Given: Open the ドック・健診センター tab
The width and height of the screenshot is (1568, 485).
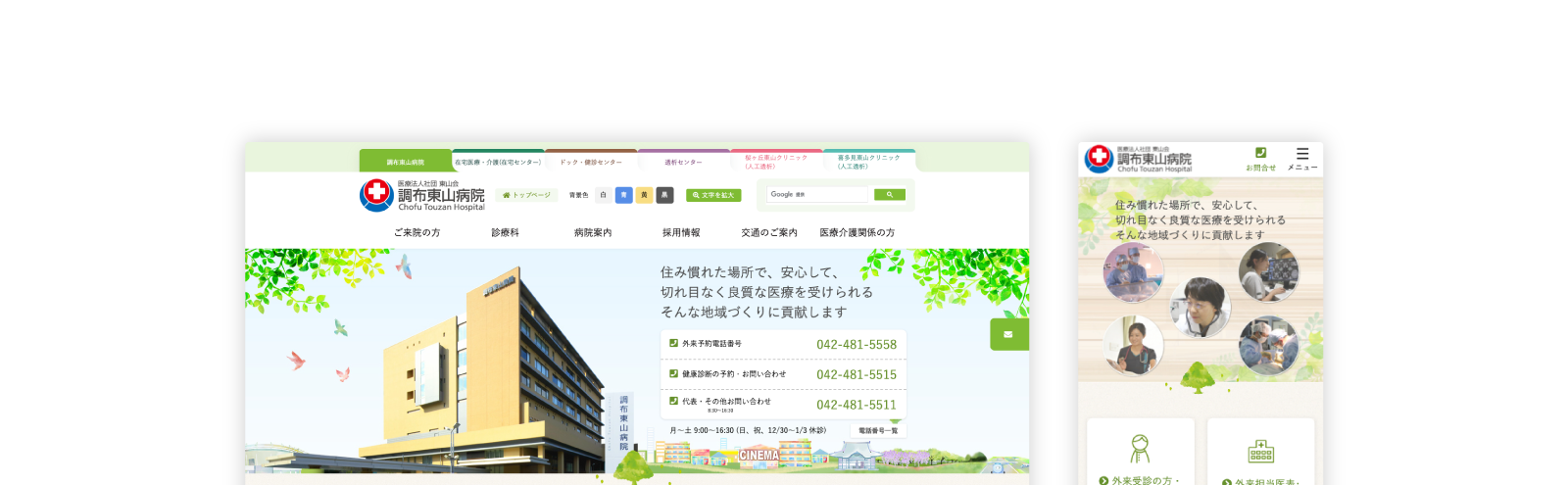Looking at the screenshot, I should (x=591, y=162).
